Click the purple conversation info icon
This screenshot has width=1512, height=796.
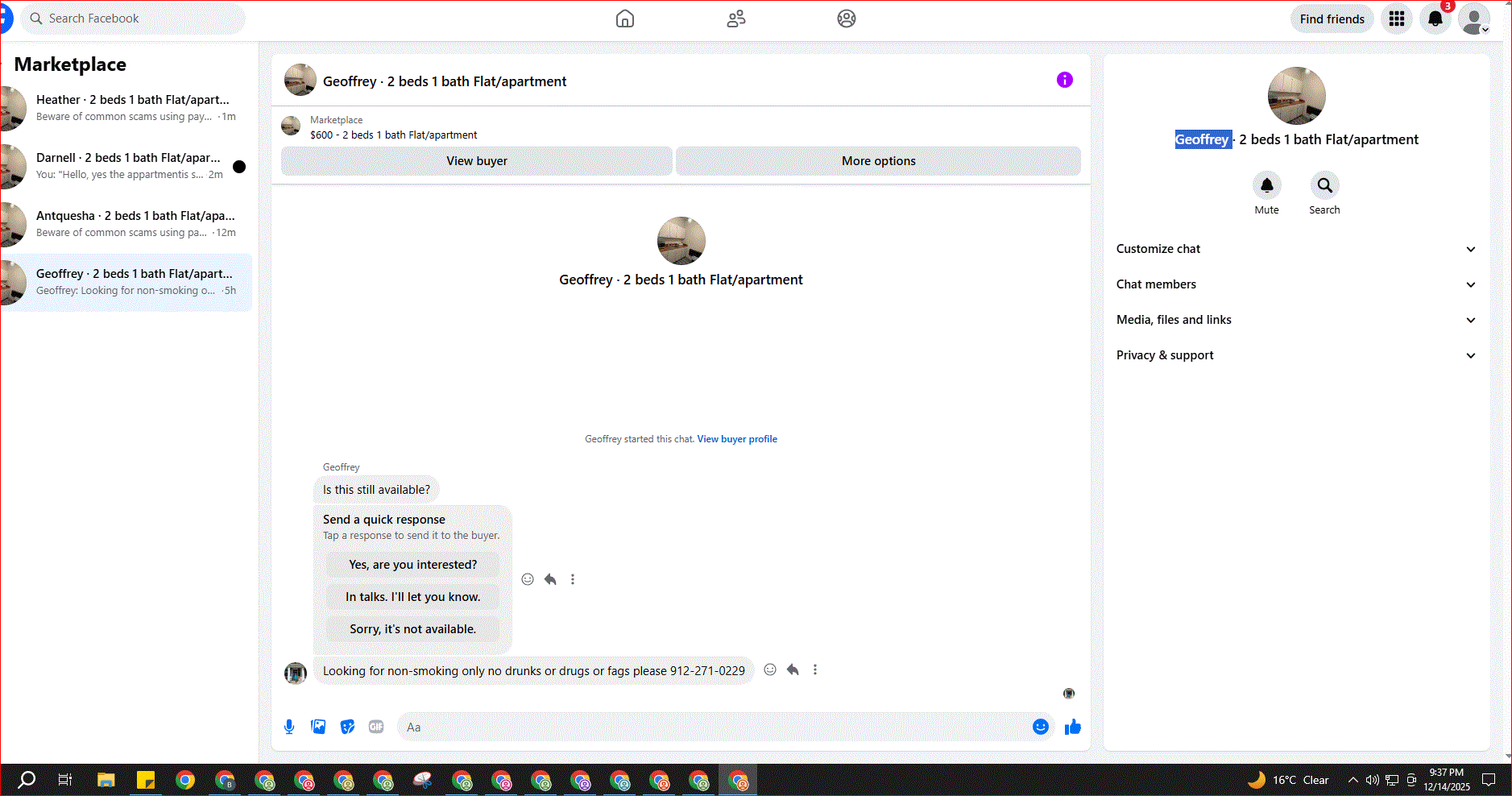click(x=1065, y=80)
